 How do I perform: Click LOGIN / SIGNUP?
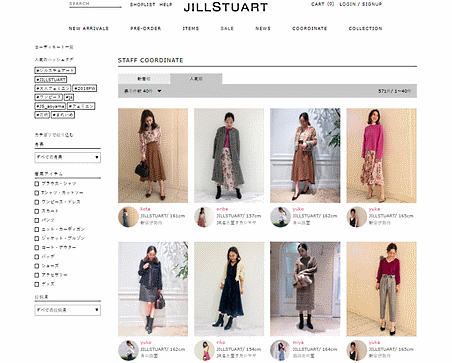coord(361,4)
